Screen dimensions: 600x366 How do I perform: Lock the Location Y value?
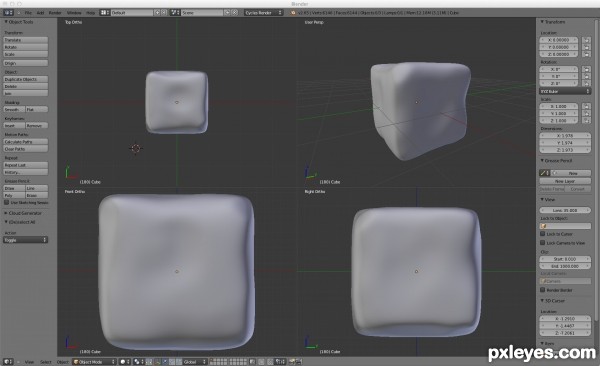(586, 47)
